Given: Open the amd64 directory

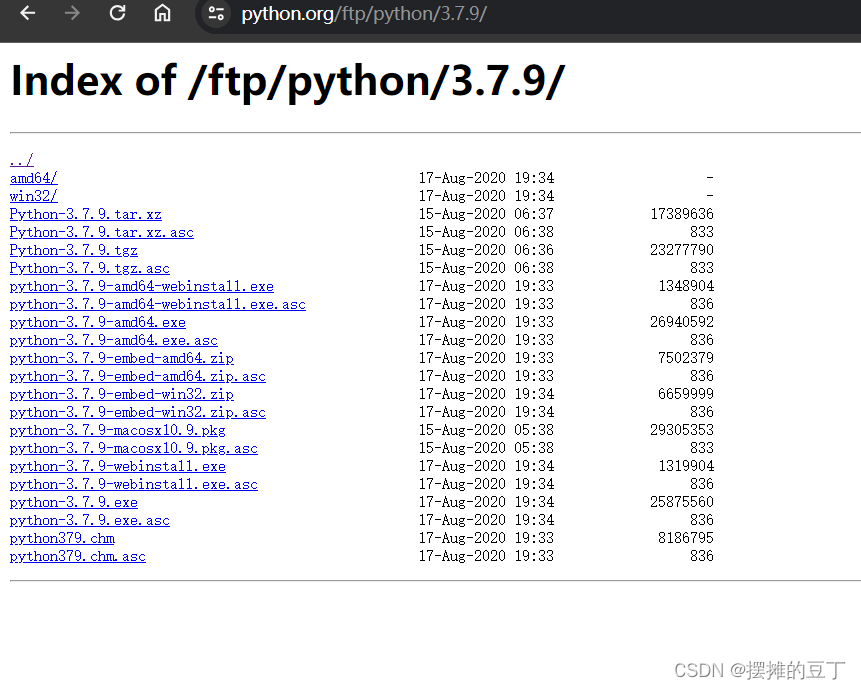Looking at the screenshot, I should click(x=33, y=177).
